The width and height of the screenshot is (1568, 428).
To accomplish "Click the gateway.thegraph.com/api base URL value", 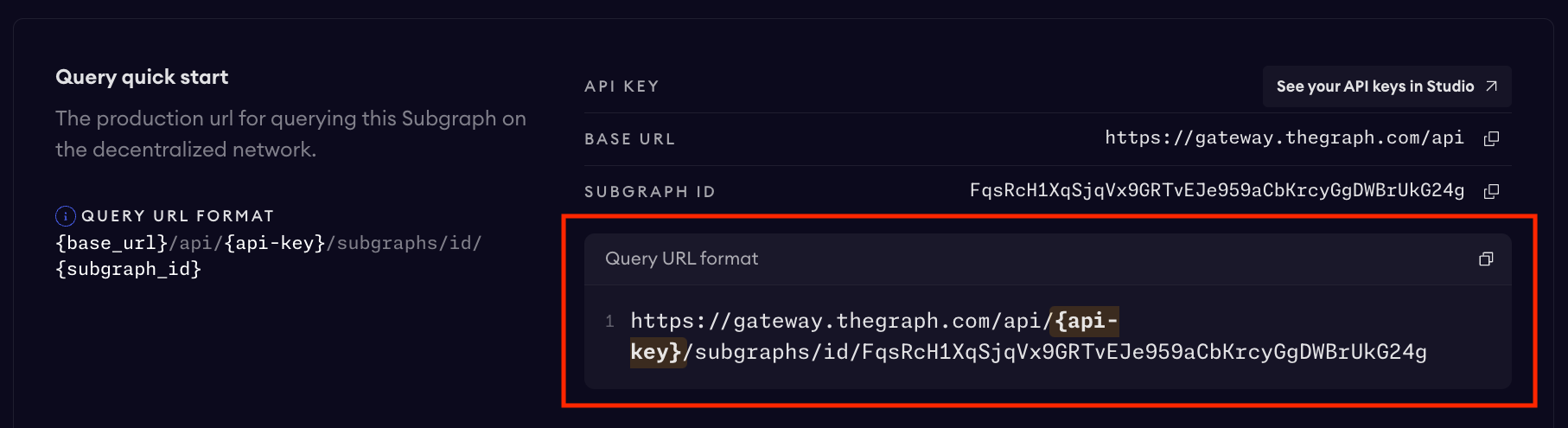I will [x=1284, y=138].
